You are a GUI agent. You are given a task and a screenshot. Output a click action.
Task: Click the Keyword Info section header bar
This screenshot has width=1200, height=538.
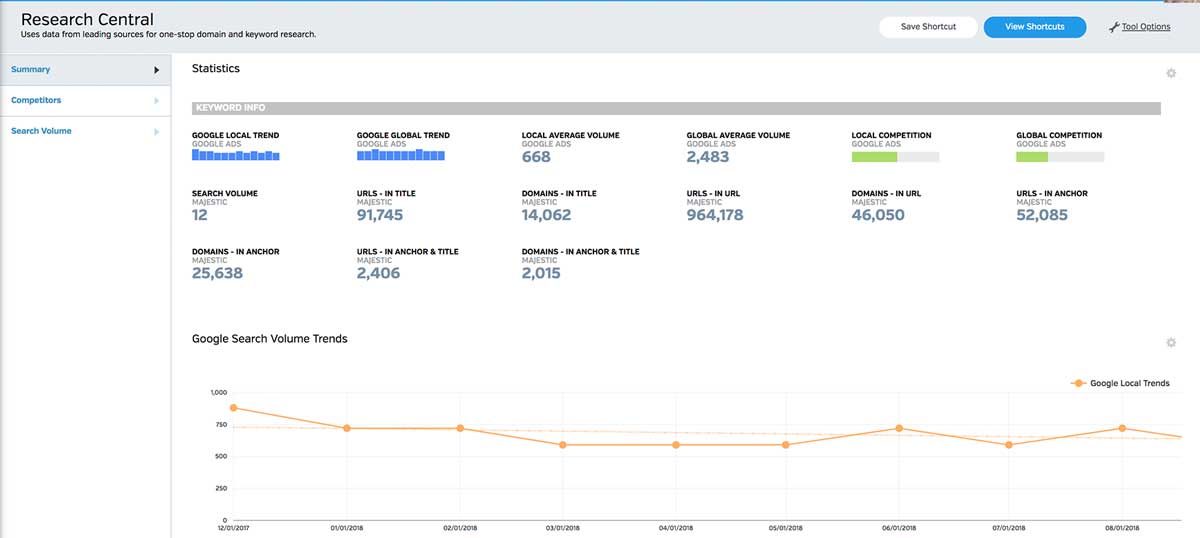[x=676, y=108]
